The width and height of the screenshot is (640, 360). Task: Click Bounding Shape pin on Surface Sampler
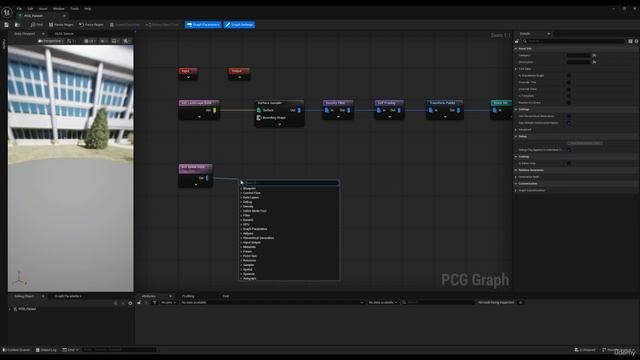pos(259,118)
